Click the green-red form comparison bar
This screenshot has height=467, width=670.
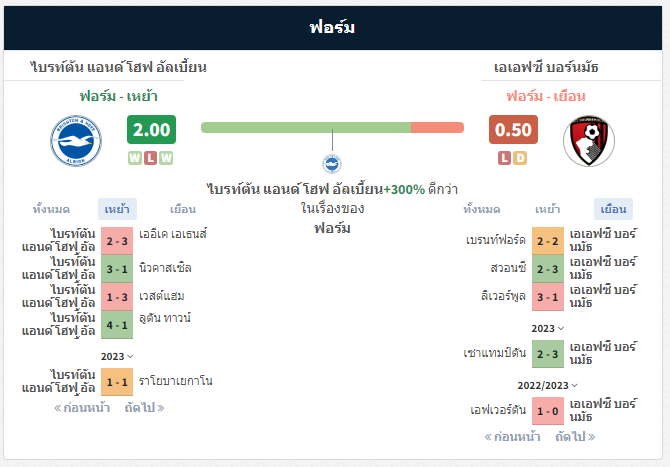(332, 127)
